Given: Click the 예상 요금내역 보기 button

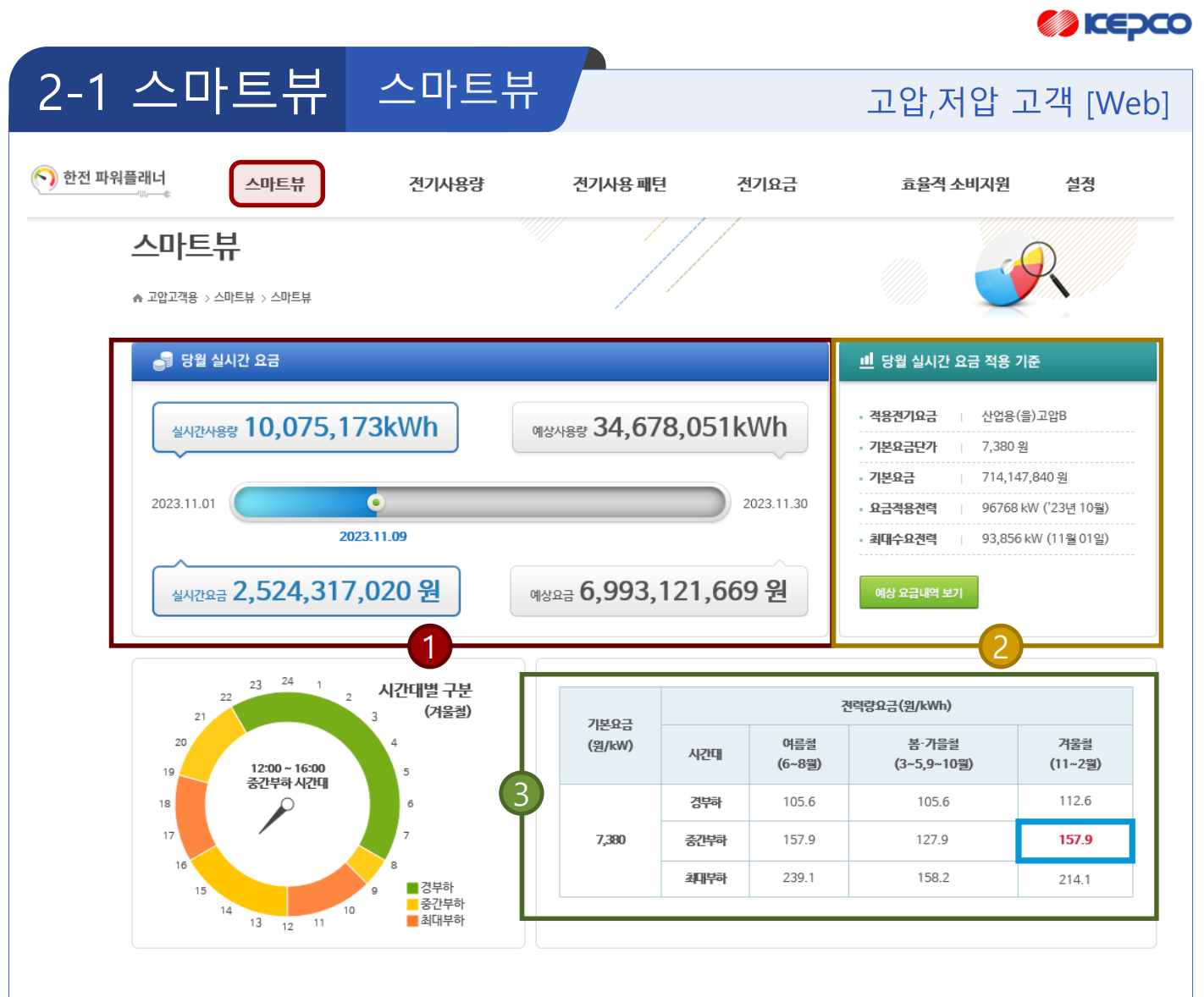Looking at the screenshot, I should 918,592.
